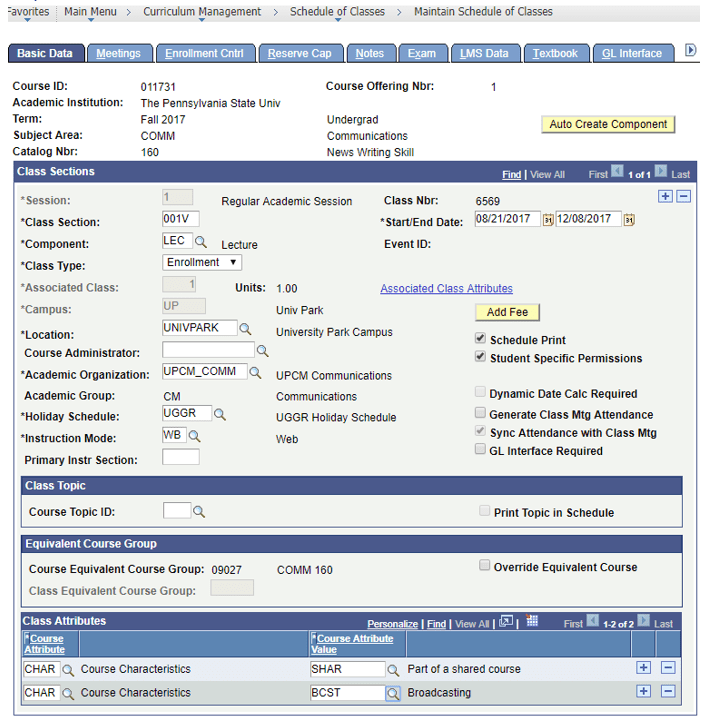Go to next Class Attributes rows
Viewport: 708px width, 722px height.
coord(644,621)
